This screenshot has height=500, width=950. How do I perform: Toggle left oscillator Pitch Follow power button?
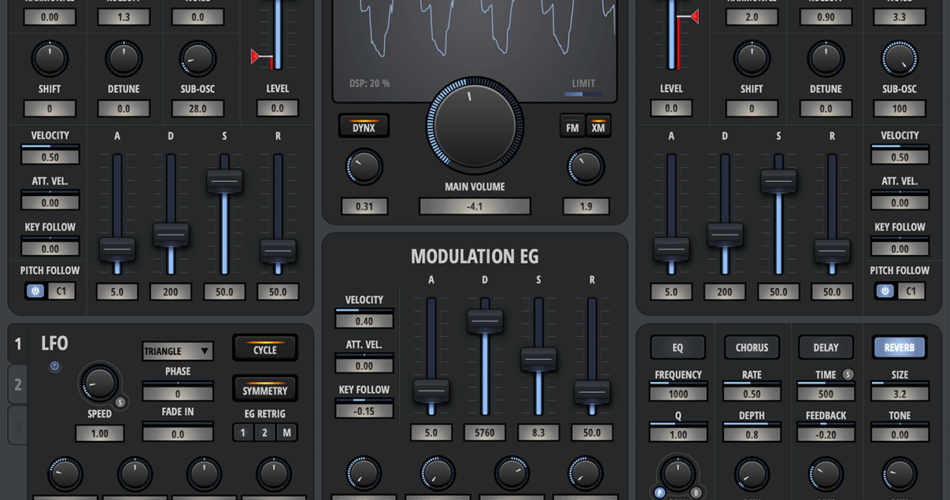[x=36, y=292]
